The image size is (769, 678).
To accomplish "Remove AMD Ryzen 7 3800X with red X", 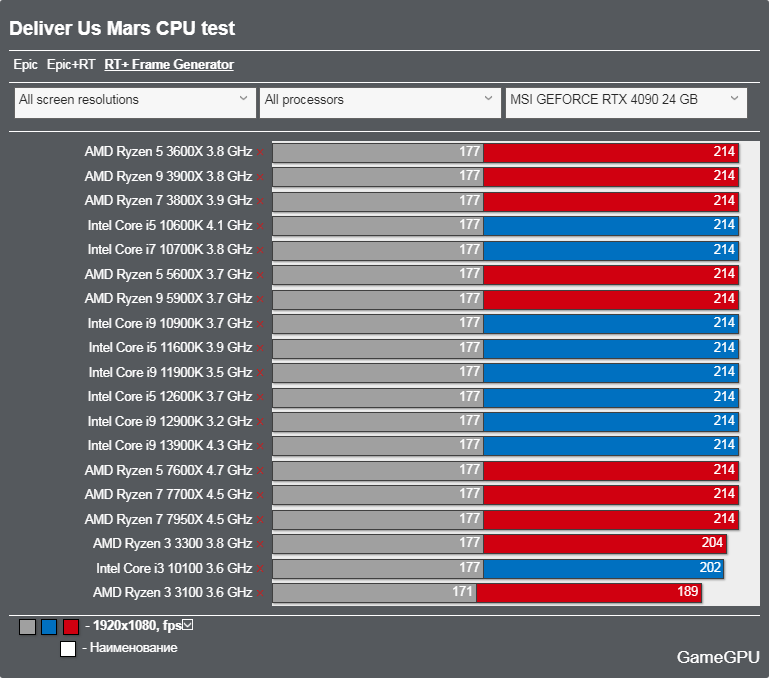I will click(x=260, y=201).
